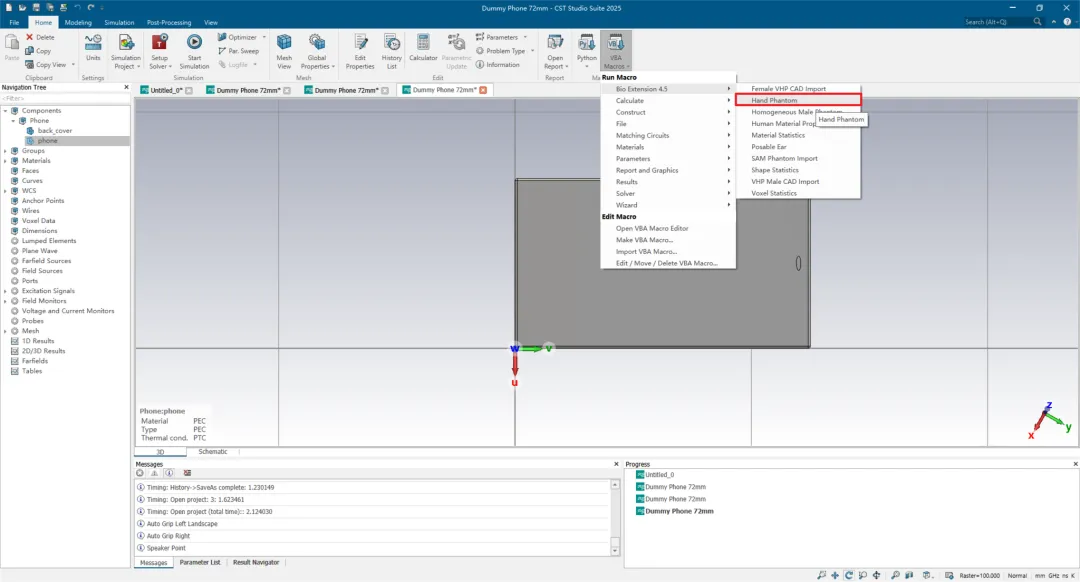Close the active Dummy Phone 72mm tab
The image size is (1080, 582).
[x=484, y=90]
